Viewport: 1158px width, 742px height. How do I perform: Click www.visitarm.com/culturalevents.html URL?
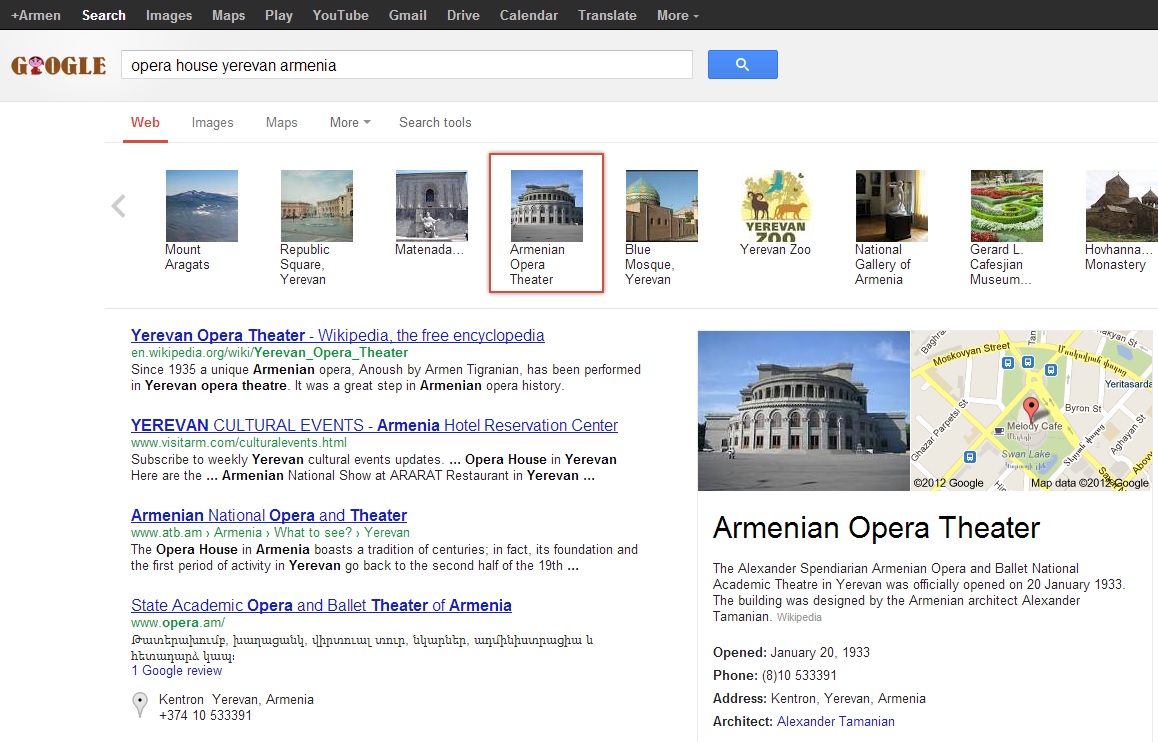coord(239,443)
